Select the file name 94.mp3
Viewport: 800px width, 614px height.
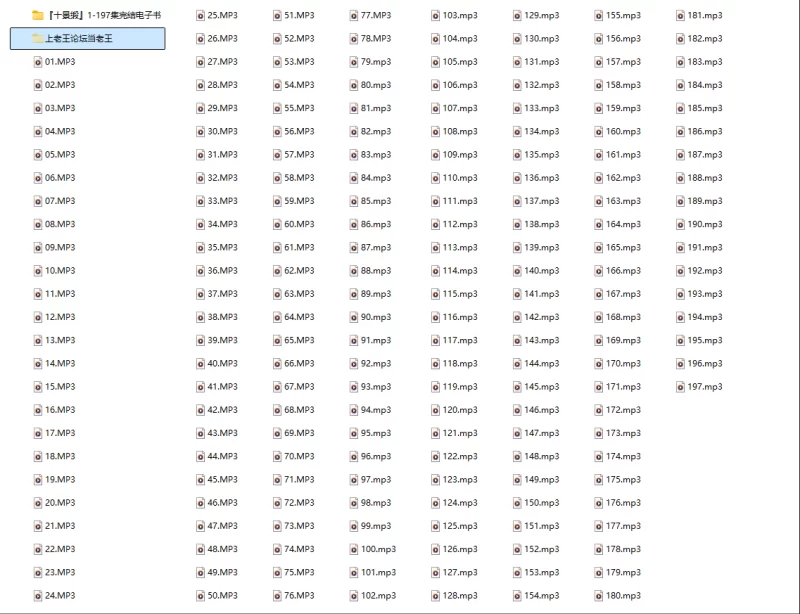coord(376,410)
